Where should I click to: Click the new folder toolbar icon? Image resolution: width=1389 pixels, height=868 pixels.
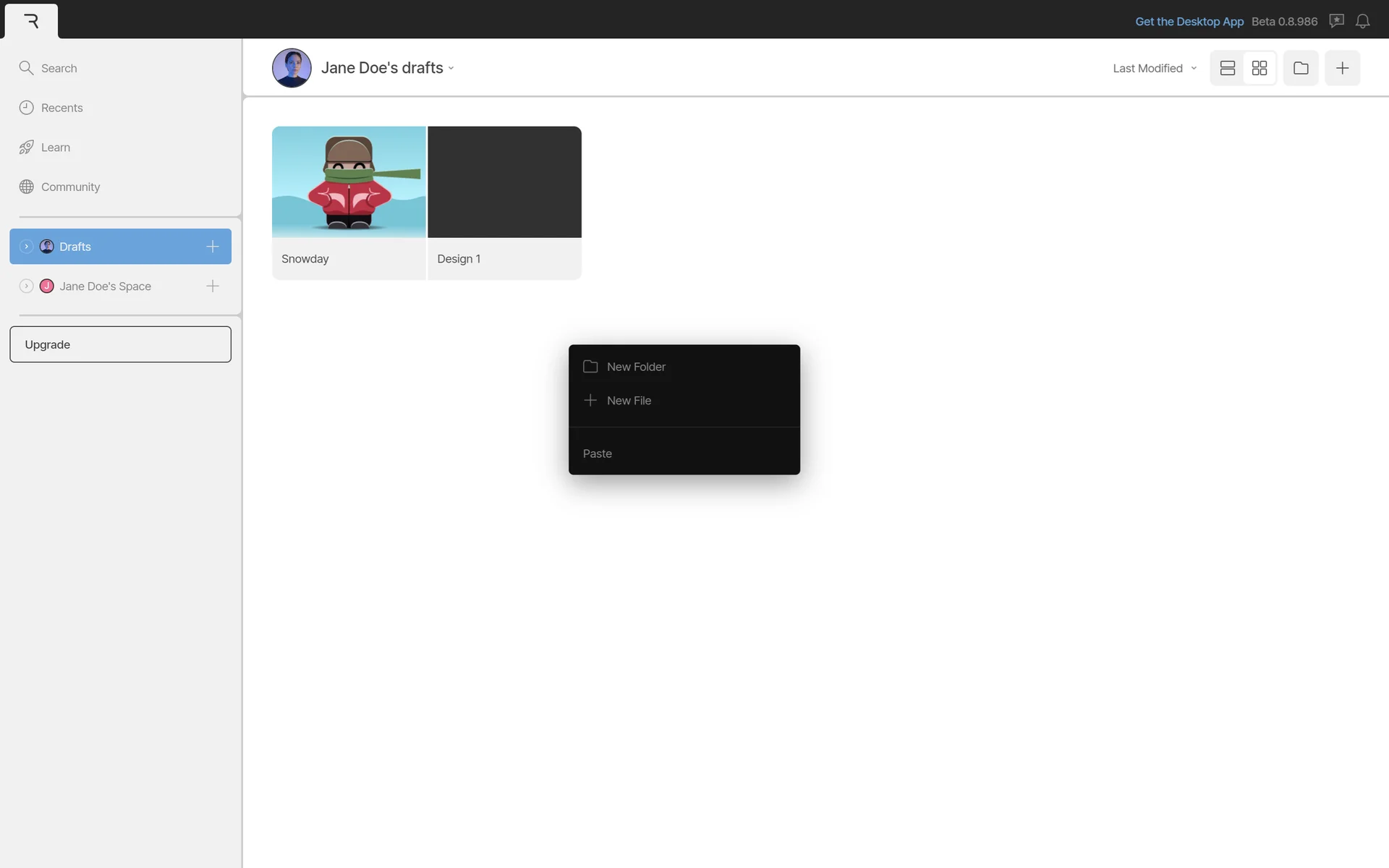click(x=1301, y=68)
